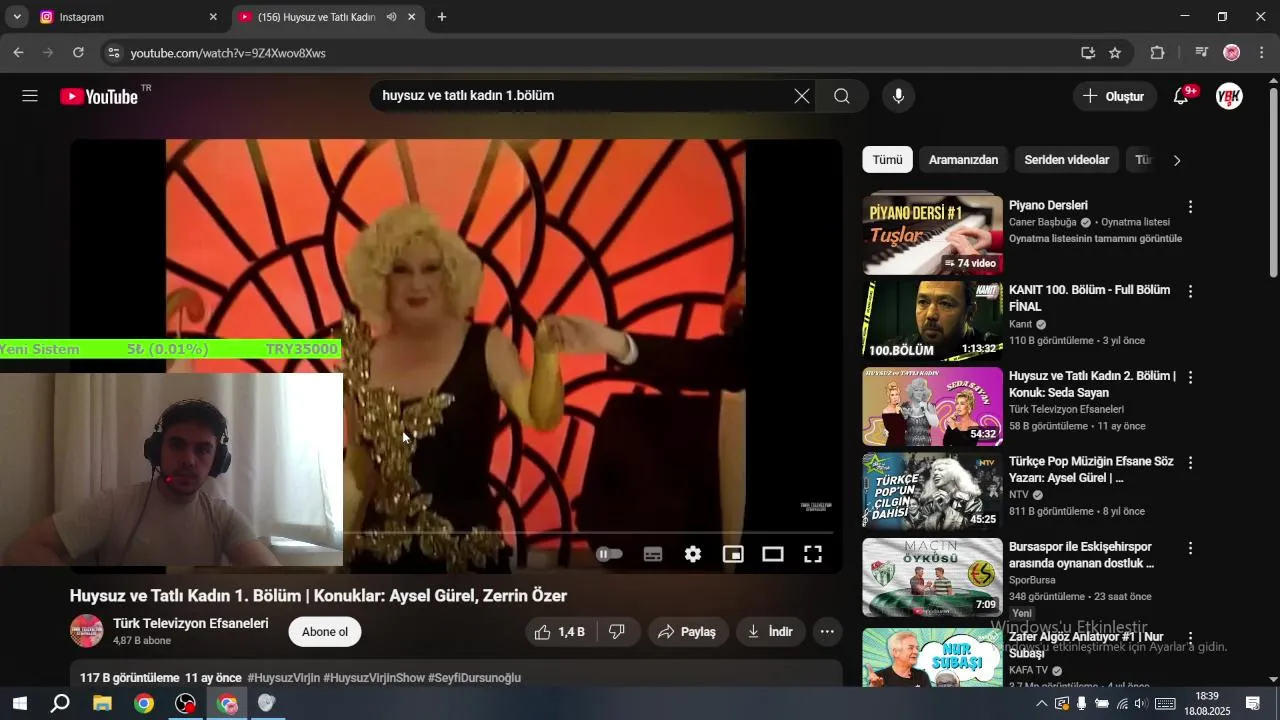The width and height of the screenshot is (1280, 720).
Task: Open YouTube notifications bell
Action: (1181, 96)
